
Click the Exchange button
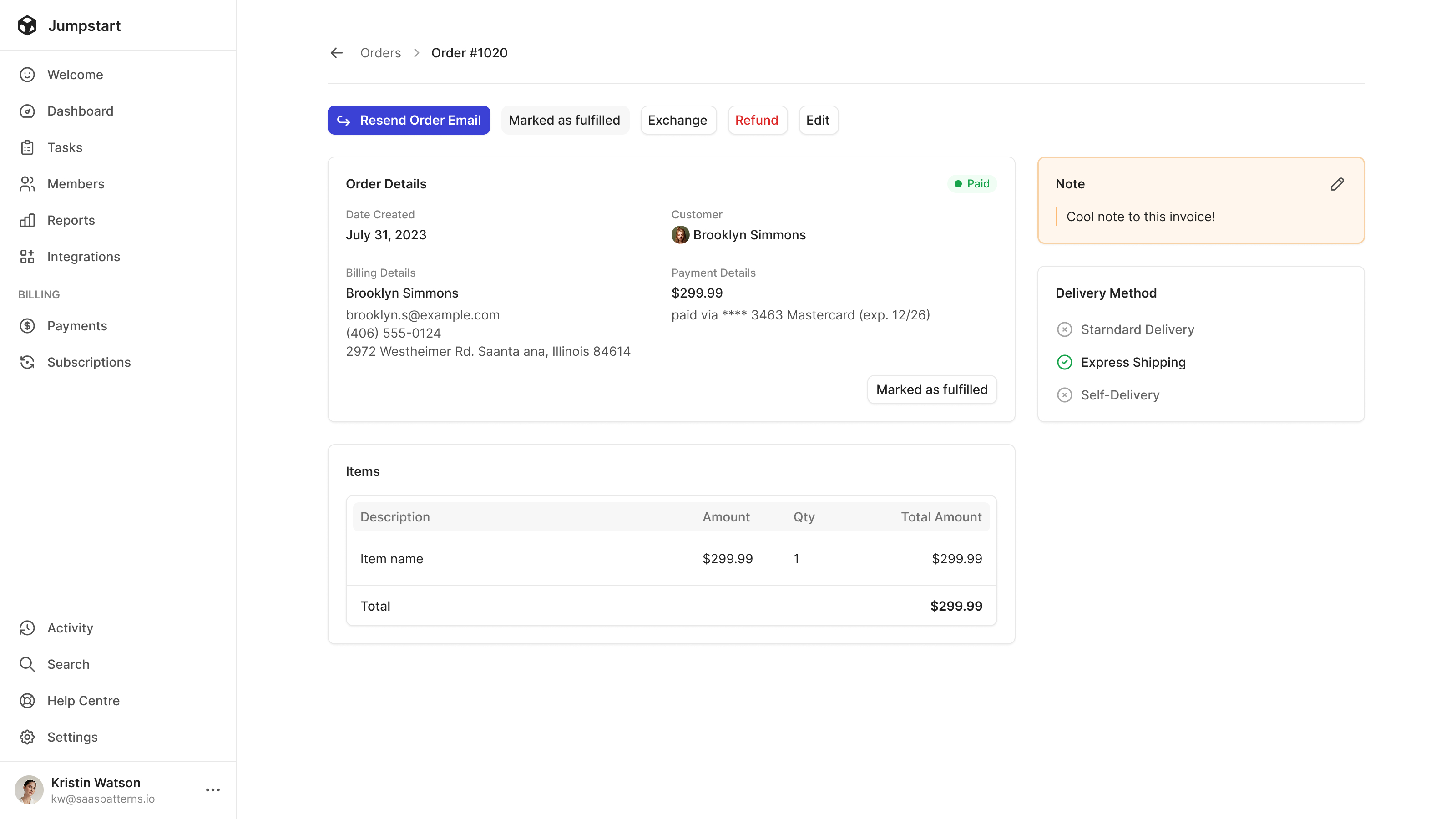677,121
